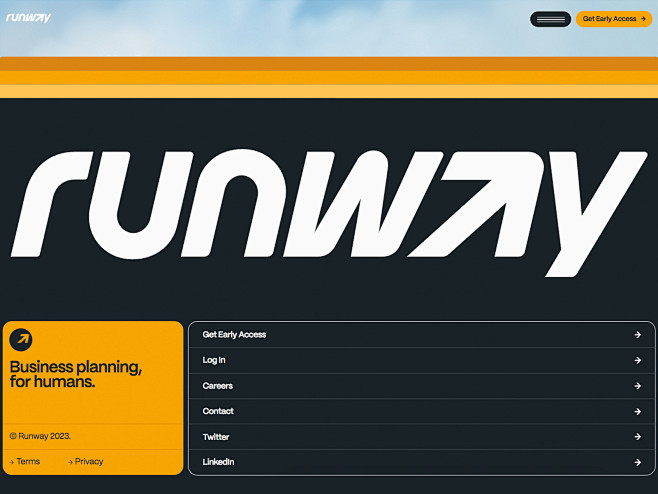Viewport: 658px width, 494px height.
Task: Open the Privacy link
Action: coord(86,461)
